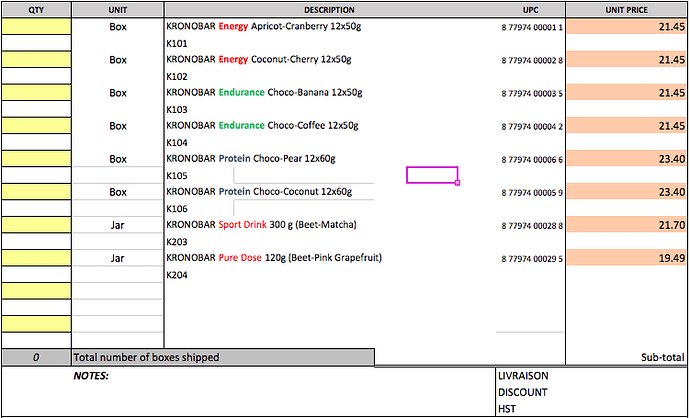Select the K101 product code cell
Viewport: 690px width, 418px height.
pyautogui.click(x=178, y=44)
